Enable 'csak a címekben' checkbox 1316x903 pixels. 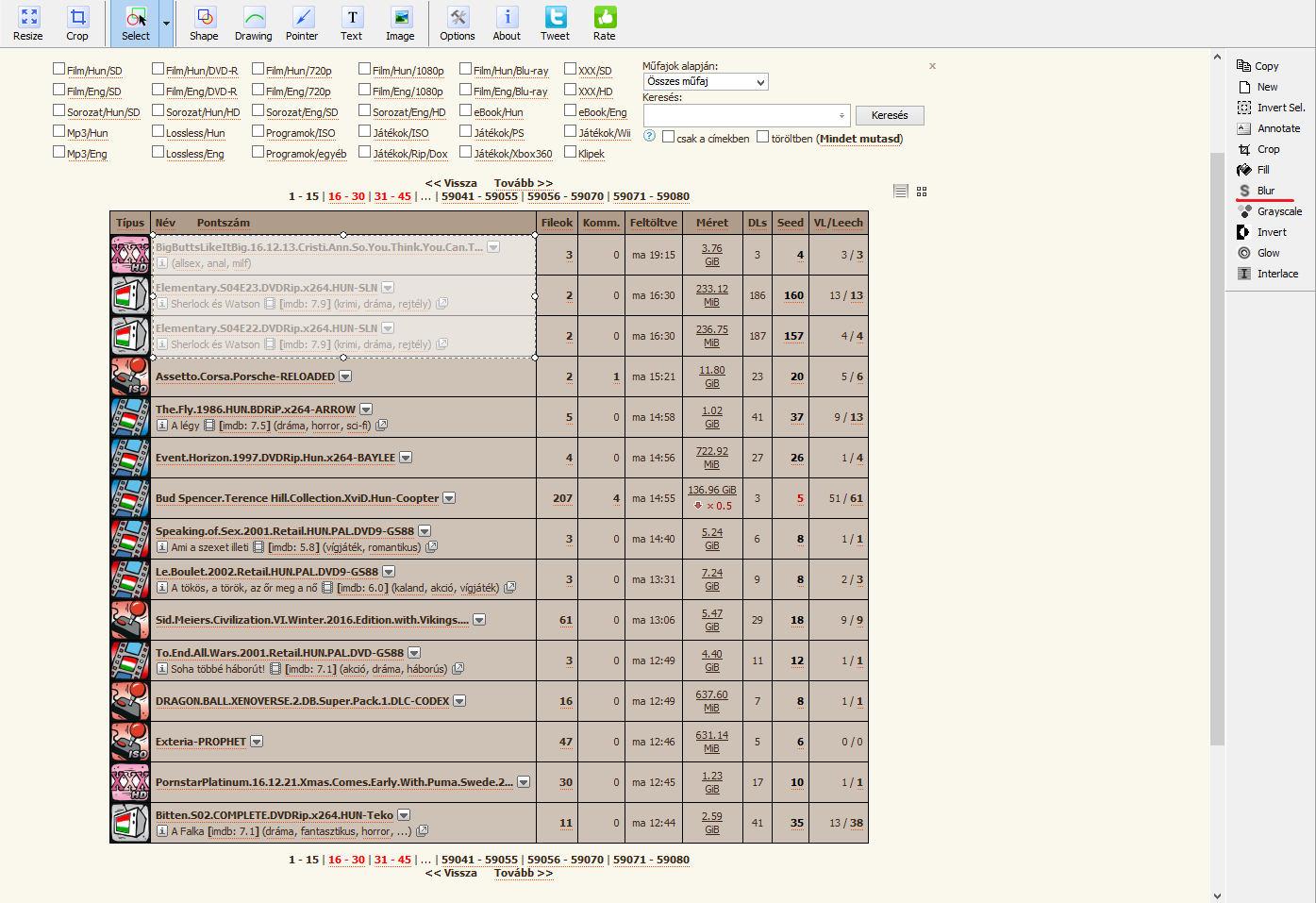(x=668, y=137)
